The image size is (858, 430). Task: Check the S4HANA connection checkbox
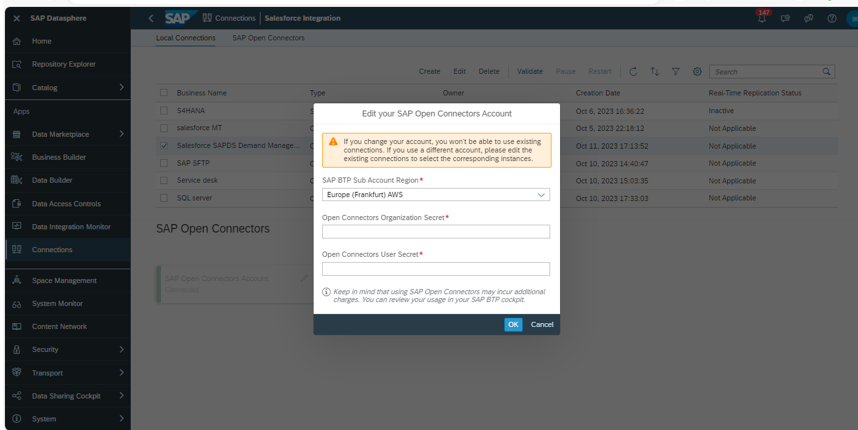(x=165, y=110)
